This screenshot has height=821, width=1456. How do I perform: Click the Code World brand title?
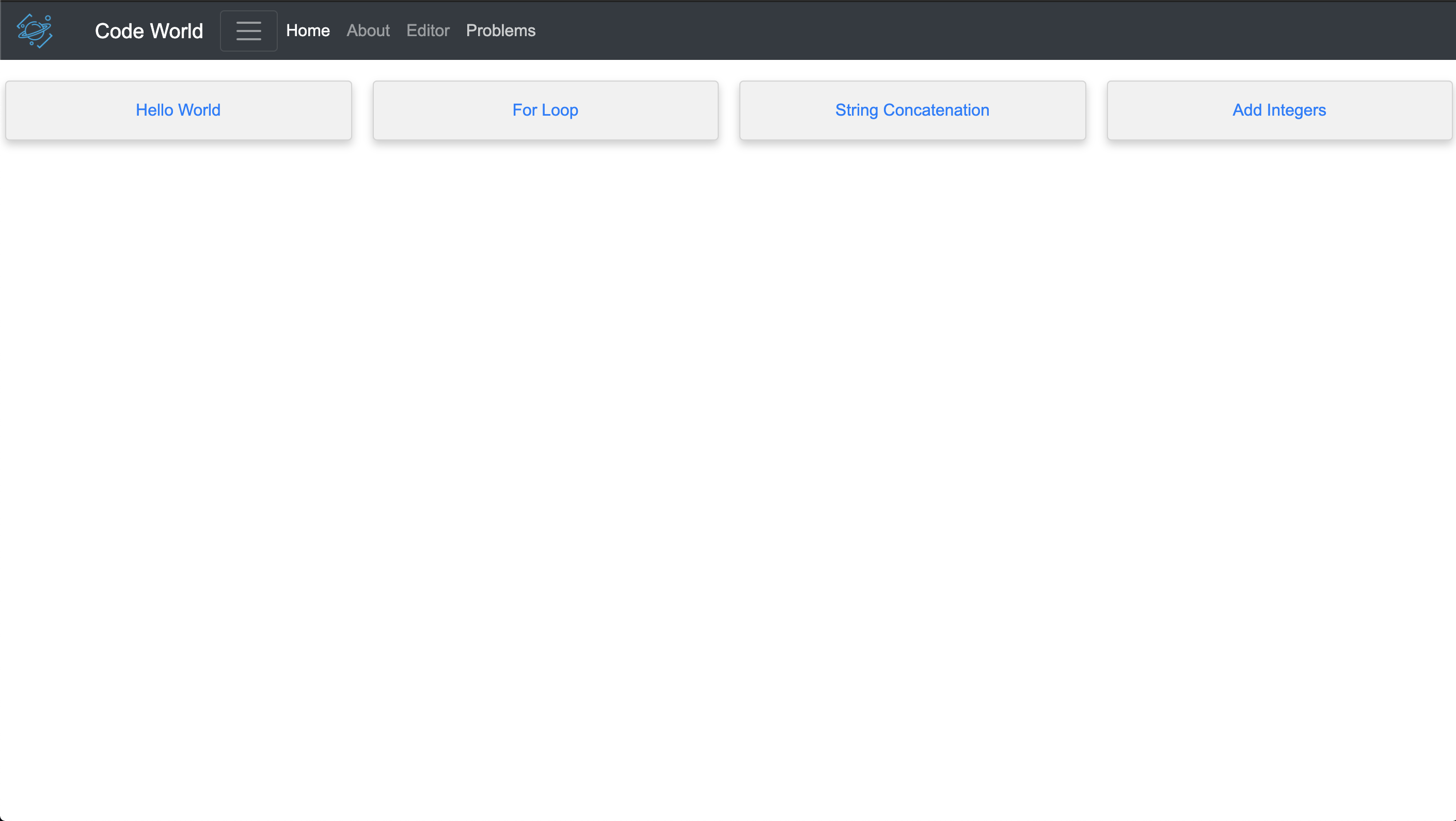(x=149, y=30)
